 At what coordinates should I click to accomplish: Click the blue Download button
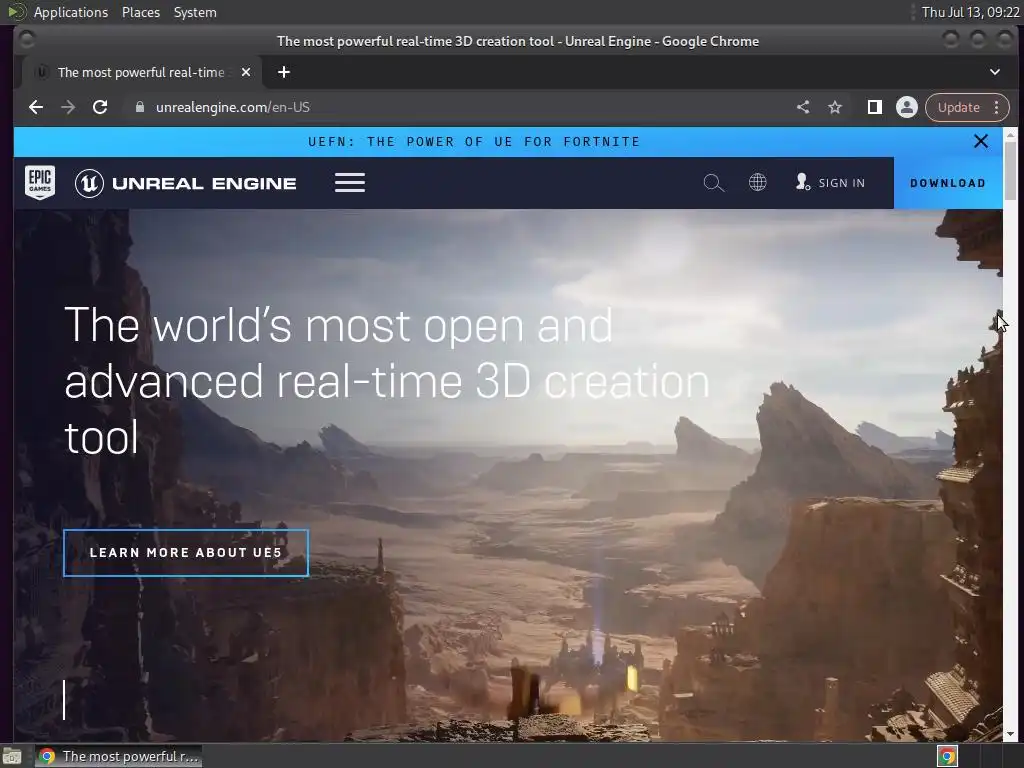click(x=948, y=183)
